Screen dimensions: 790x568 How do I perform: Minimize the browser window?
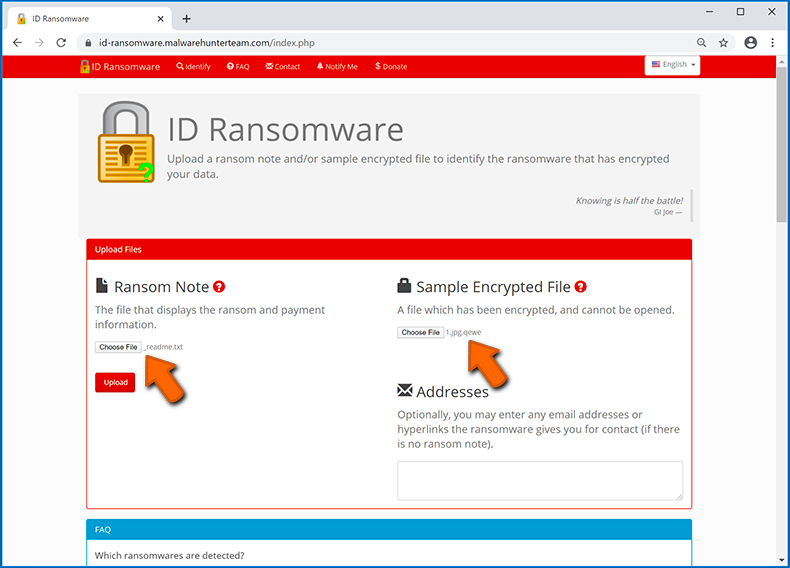point(709,12)
